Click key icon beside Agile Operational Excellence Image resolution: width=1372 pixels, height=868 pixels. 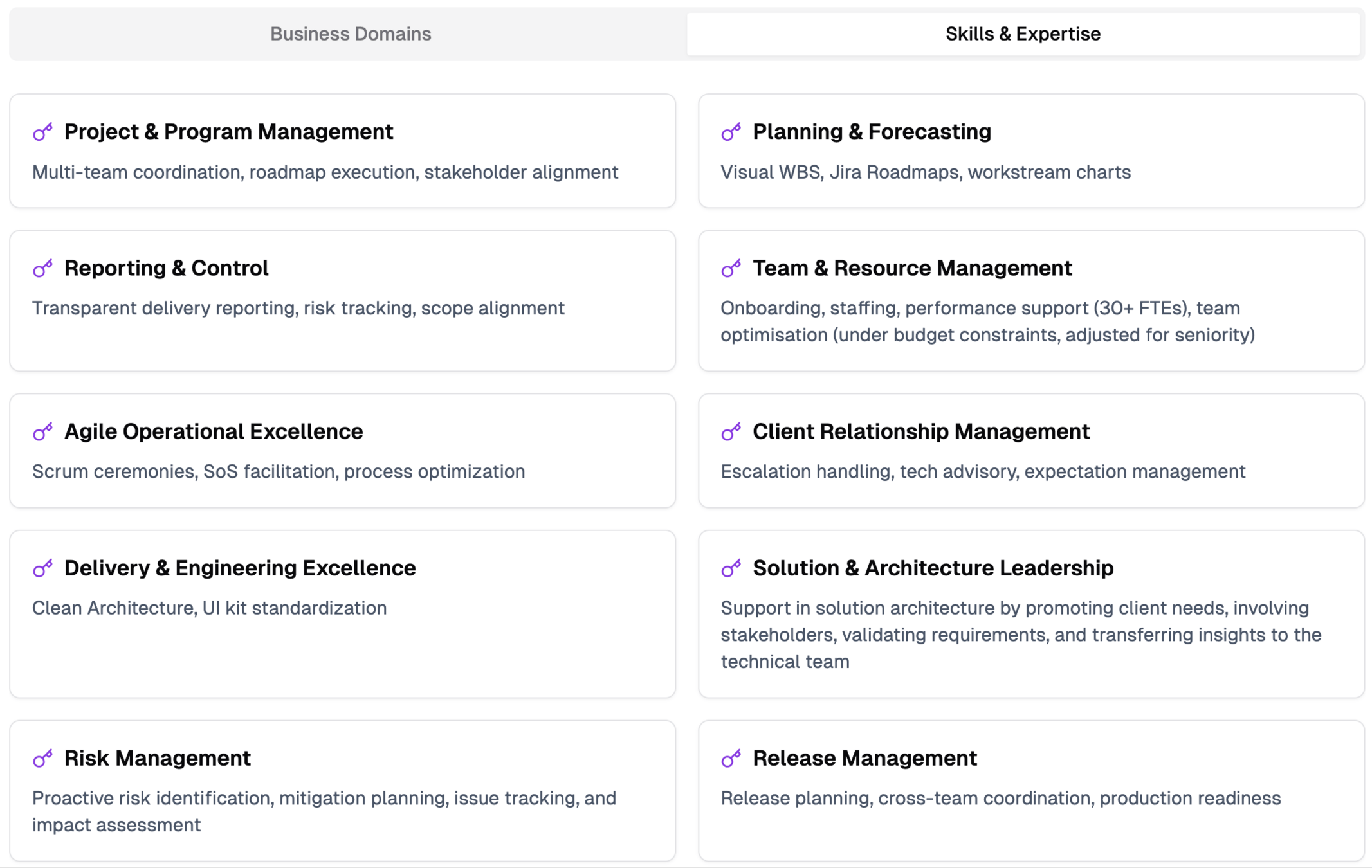[42, 431]
